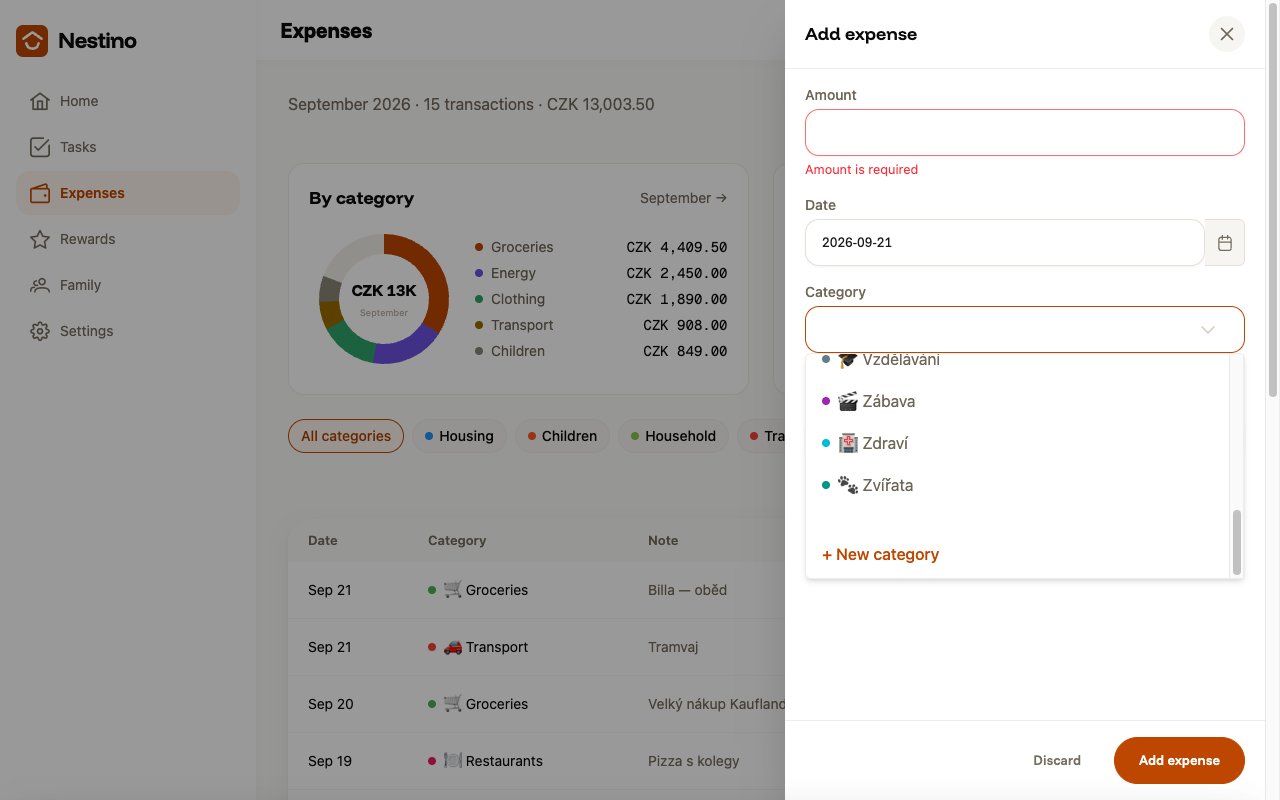This screenshot has height=800, width=1280.
Task: Select the All categories filter chip
Action: (x=346, y=436)
